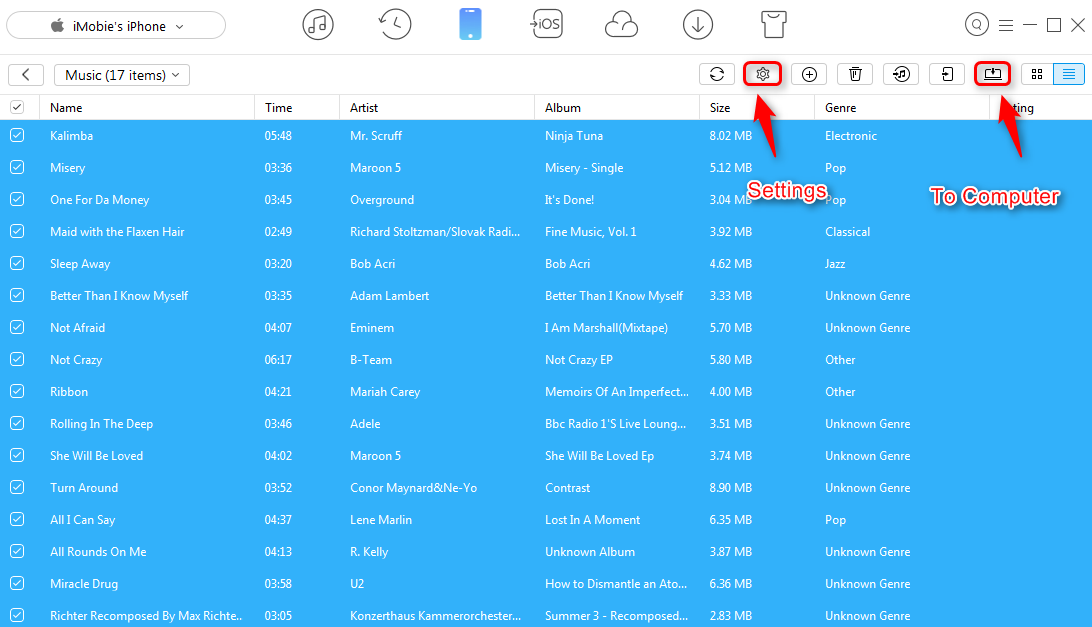Uncheck the Misery song checkbox
The width and height of the screenshot is (1092, 627).
[17, 167]
